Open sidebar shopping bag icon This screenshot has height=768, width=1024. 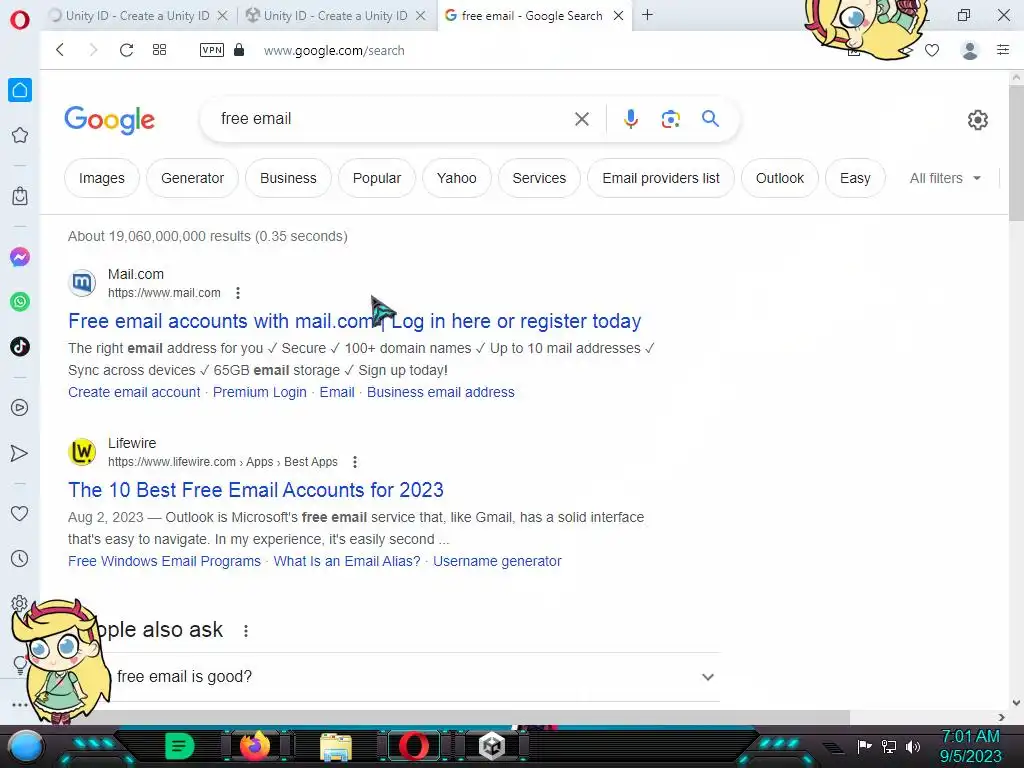(20, 196)
